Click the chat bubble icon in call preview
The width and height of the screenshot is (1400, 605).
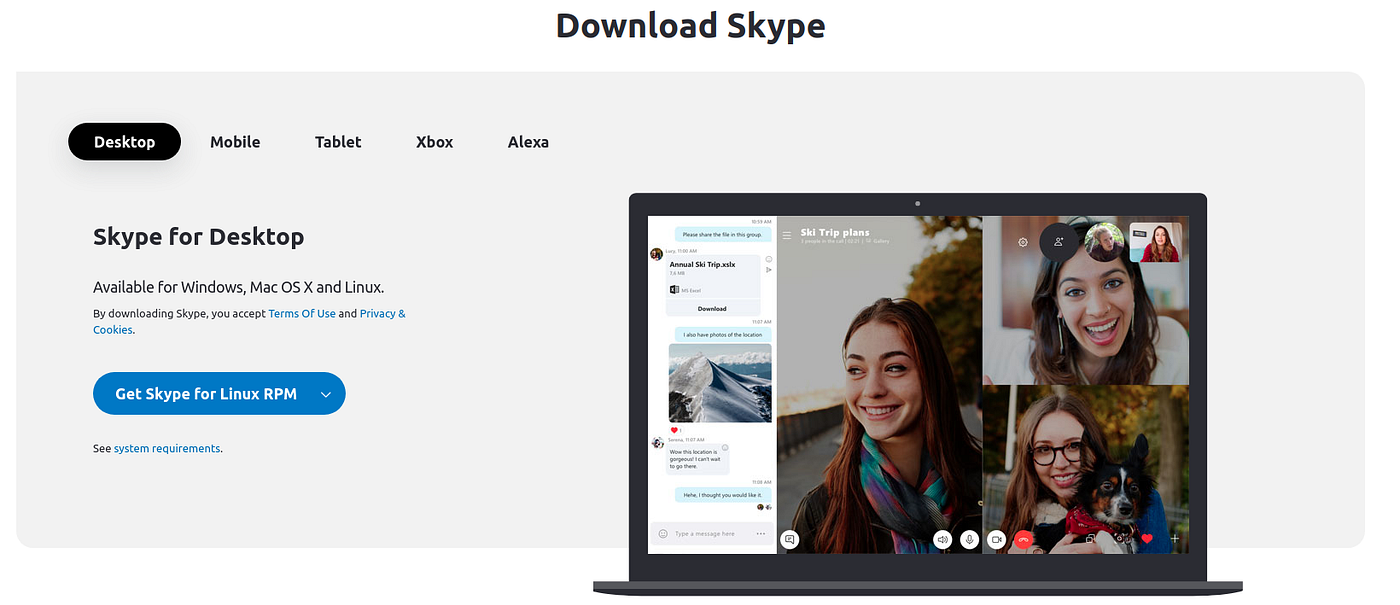[x=790, y=539]
